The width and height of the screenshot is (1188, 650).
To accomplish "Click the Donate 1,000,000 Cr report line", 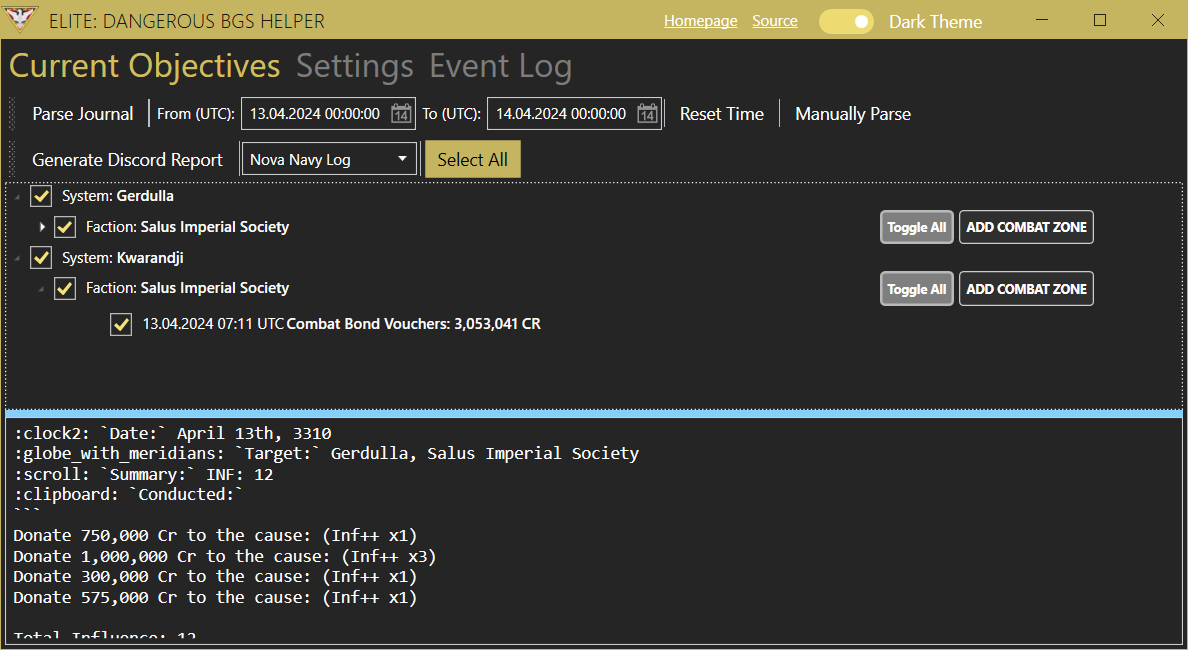I will 225,556.
